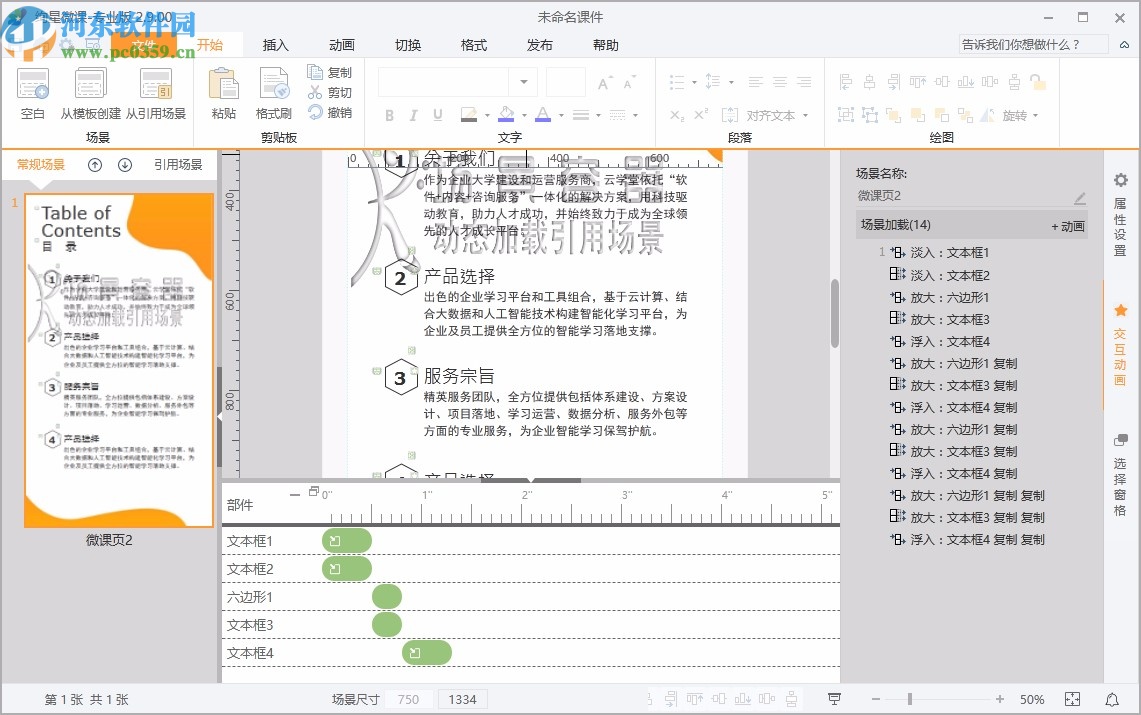Expand the 旋转 rotate dropdown
Image resolution: width=1141 pixels, height=715 pixels.
click(1035, 116)
